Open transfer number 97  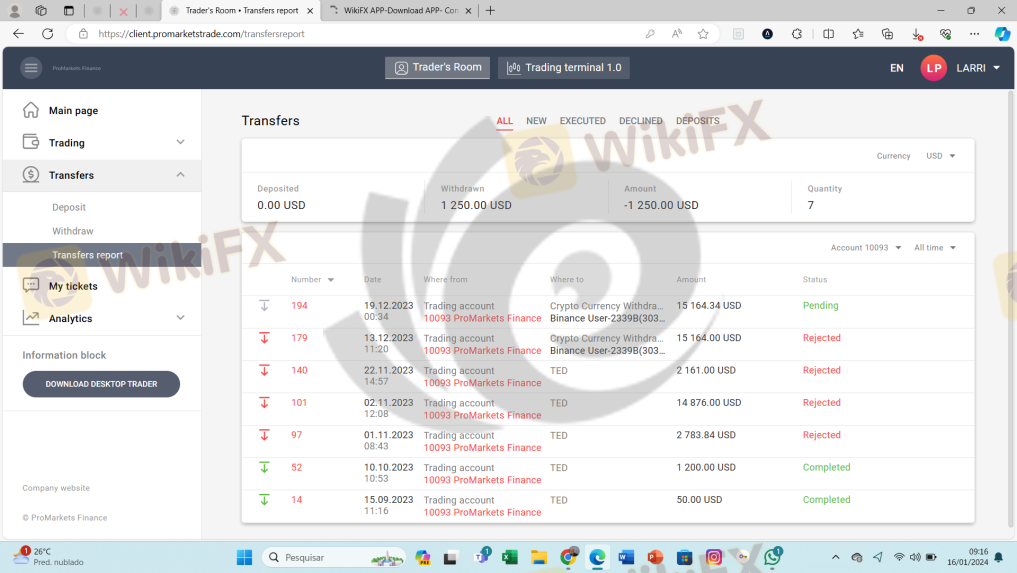point(296,435)
